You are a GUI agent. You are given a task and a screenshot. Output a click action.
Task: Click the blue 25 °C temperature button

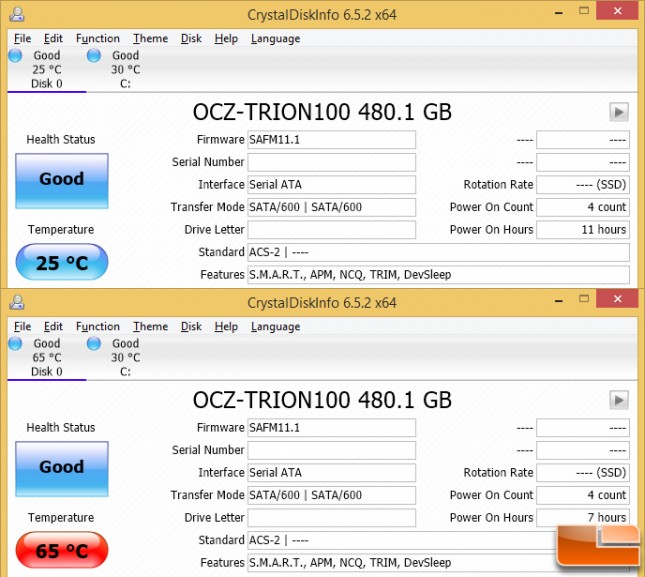pos(62,262)
